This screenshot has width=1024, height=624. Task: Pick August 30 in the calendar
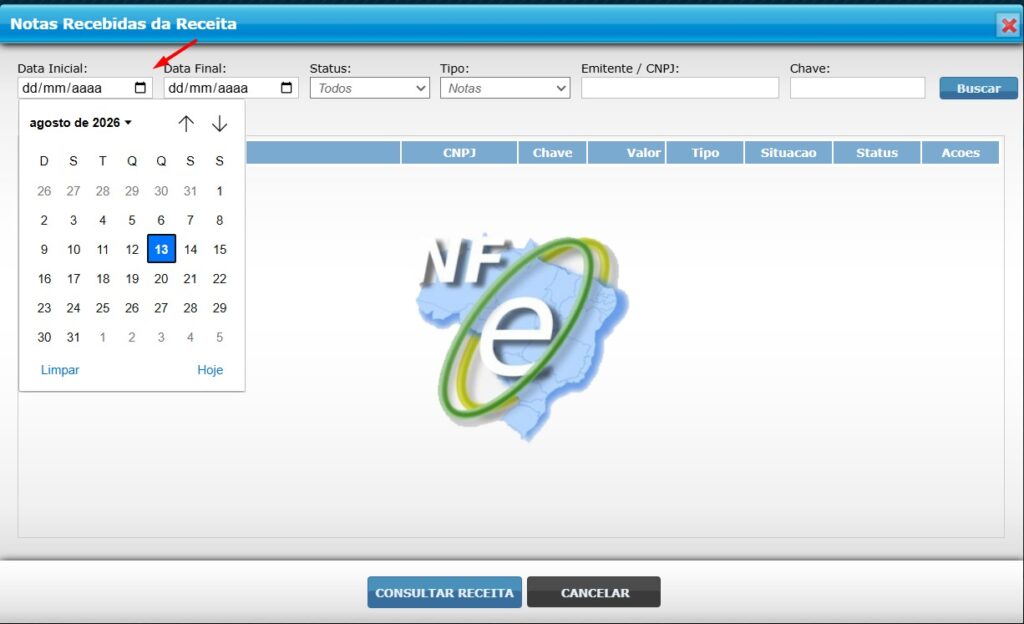[44, 337]
